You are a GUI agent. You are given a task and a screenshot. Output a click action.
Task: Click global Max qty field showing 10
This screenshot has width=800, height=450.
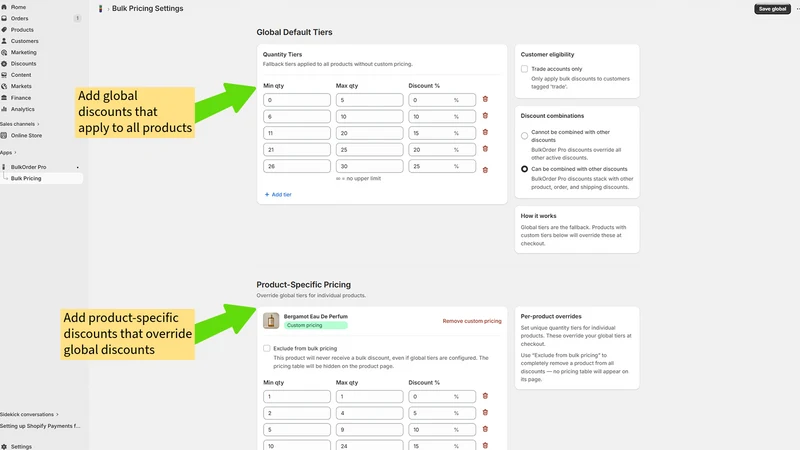pos(369,116)
